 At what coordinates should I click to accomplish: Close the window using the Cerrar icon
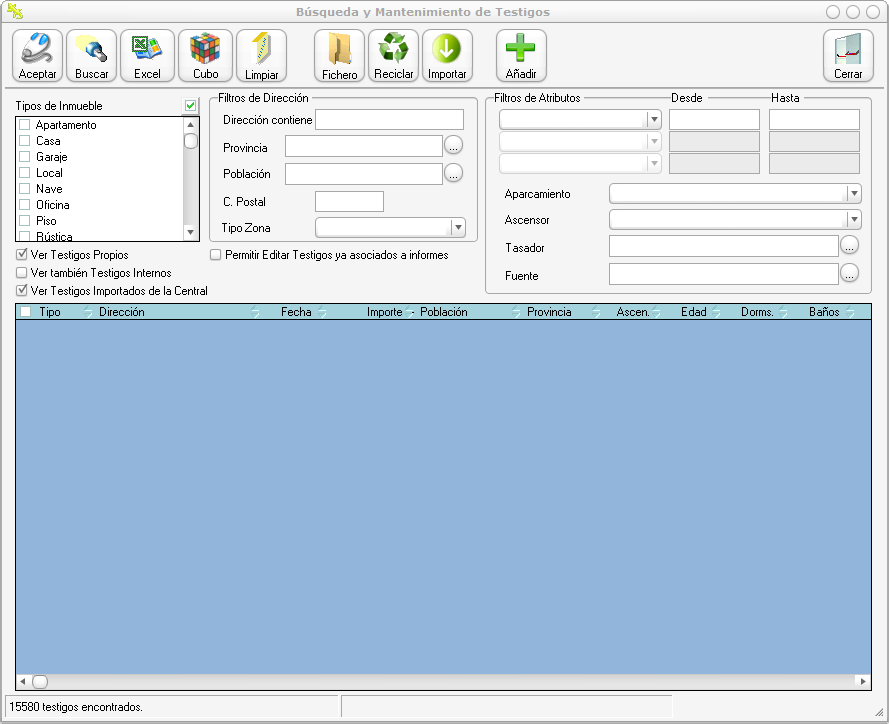click(x=848, y=55)
